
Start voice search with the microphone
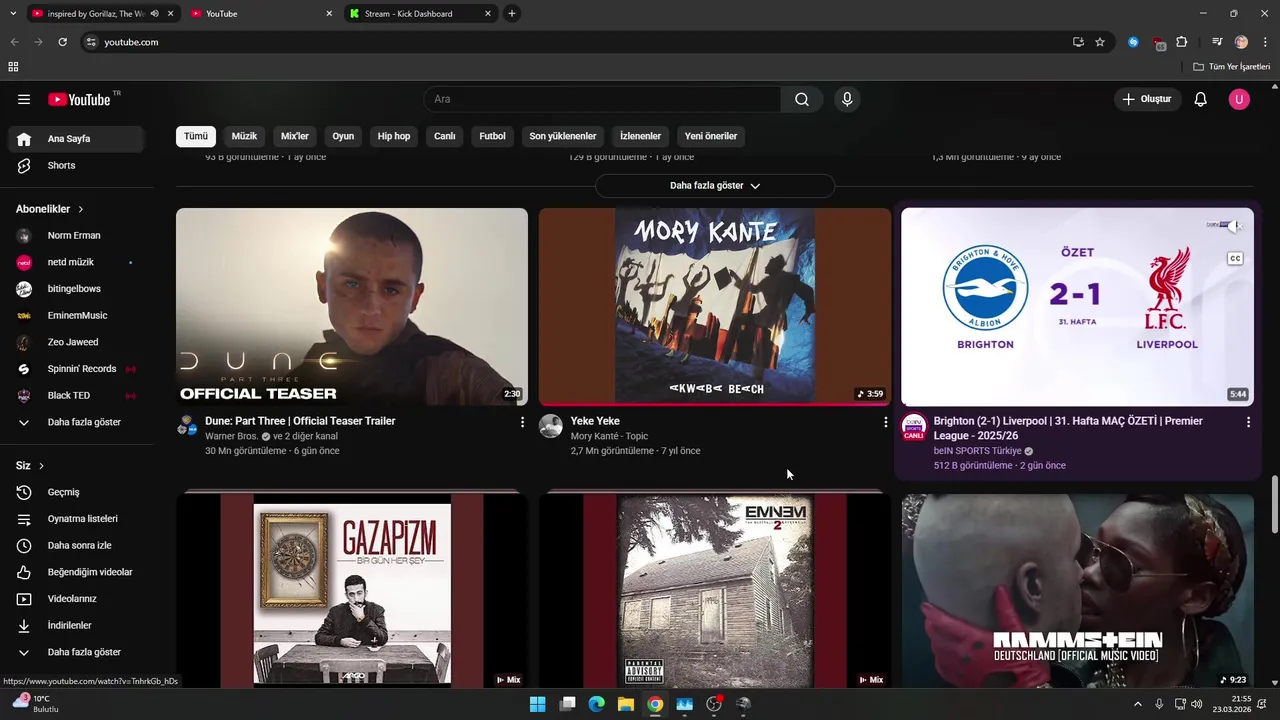pyautogui.click(x=847, y=99)
